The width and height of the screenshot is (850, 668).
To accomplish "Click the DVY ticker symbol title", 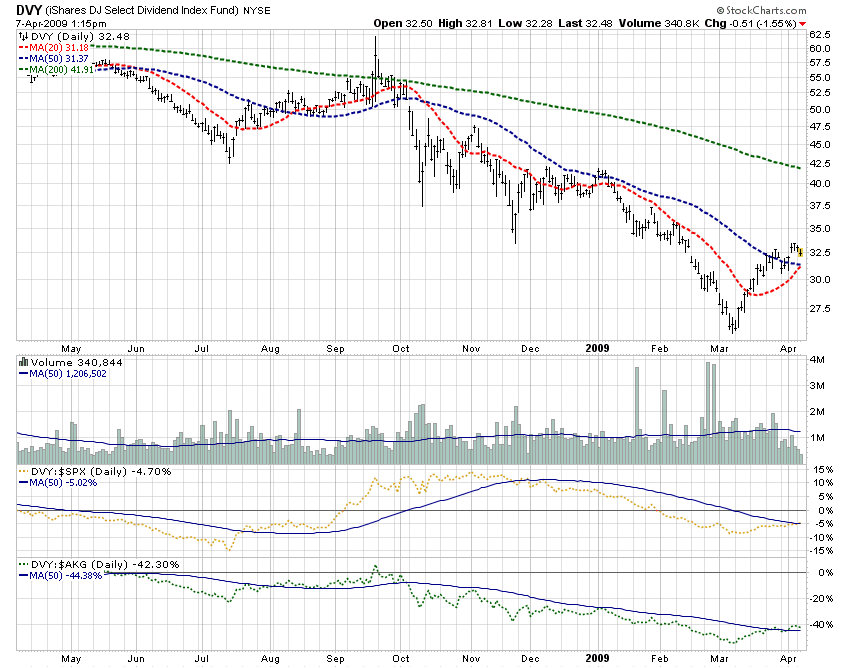I will [29, 10].
